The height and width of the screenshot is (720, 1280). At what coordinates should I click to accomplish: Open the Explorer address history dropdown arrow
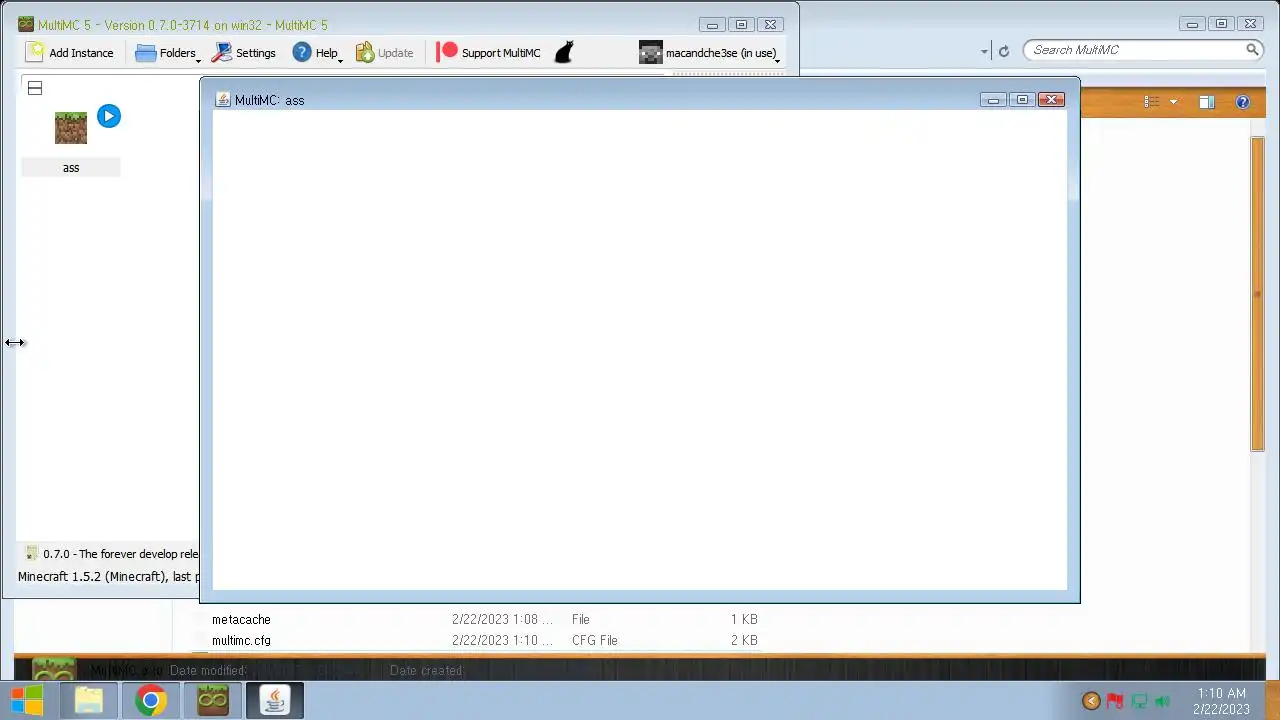point(985,51)
